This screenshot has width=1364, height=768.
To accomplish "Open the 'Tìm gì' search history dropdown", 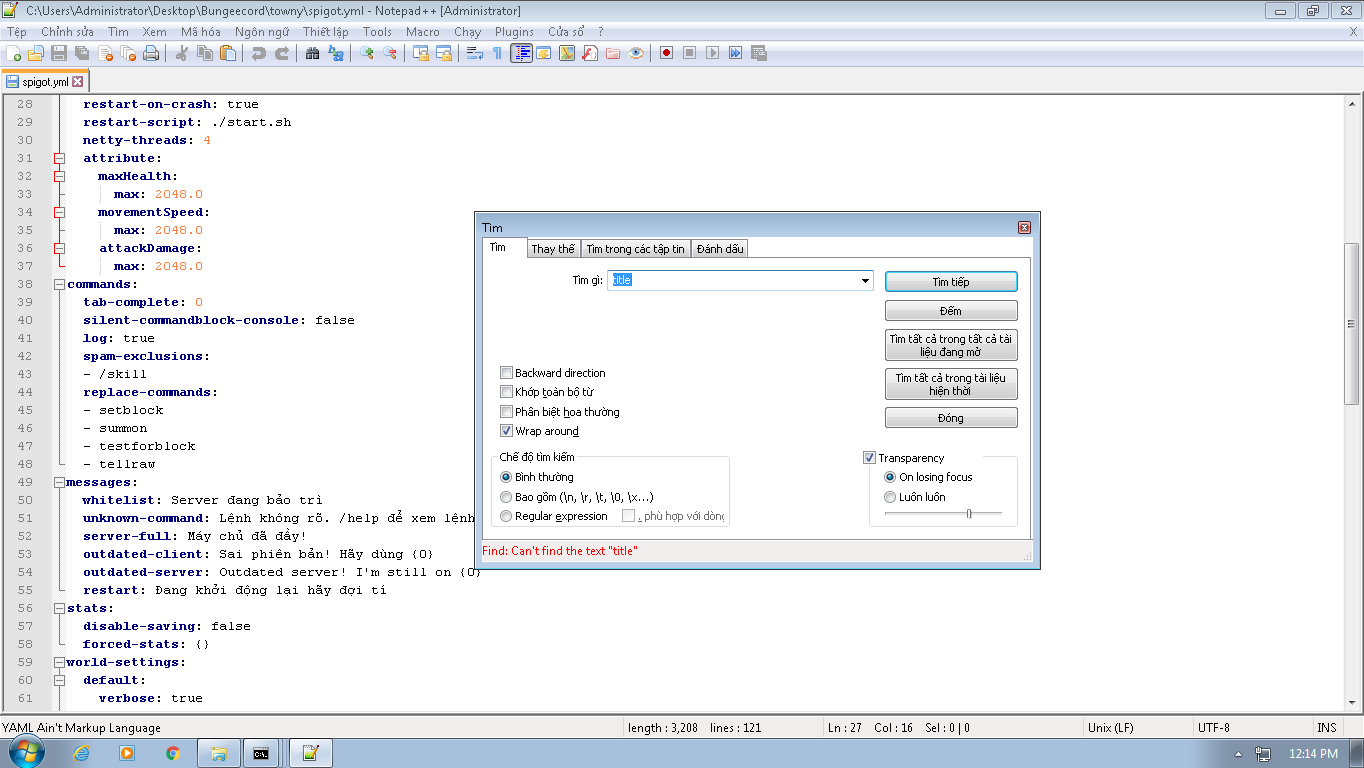I will click(866, 281).
